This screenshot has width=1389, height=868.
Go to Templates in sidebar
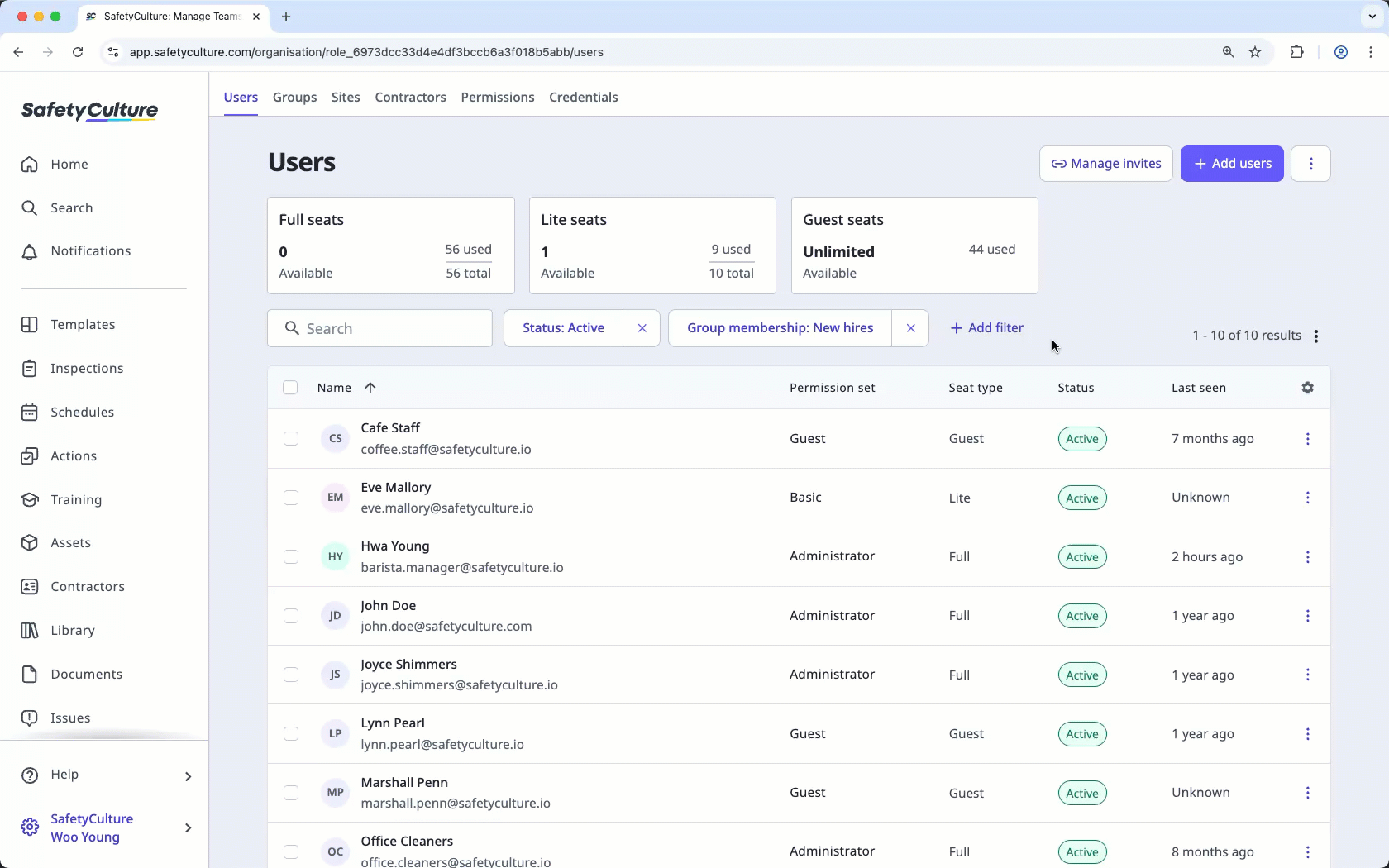coord(68,325)
